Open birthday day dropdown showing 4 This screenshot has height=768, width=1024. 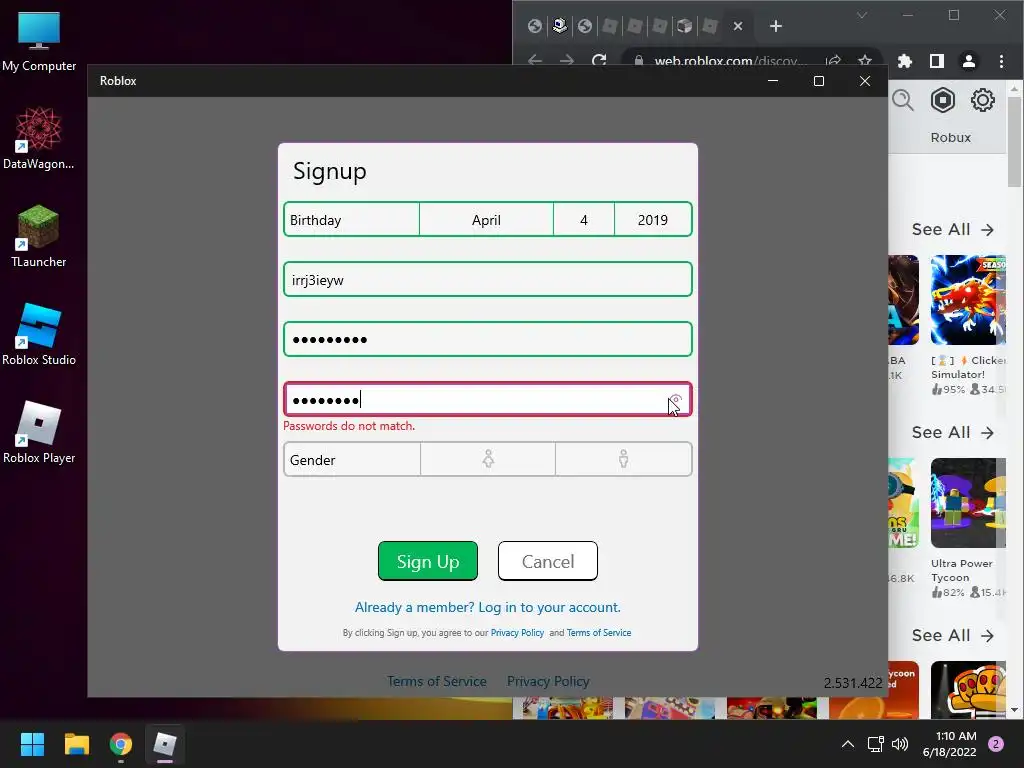point(584,219)
